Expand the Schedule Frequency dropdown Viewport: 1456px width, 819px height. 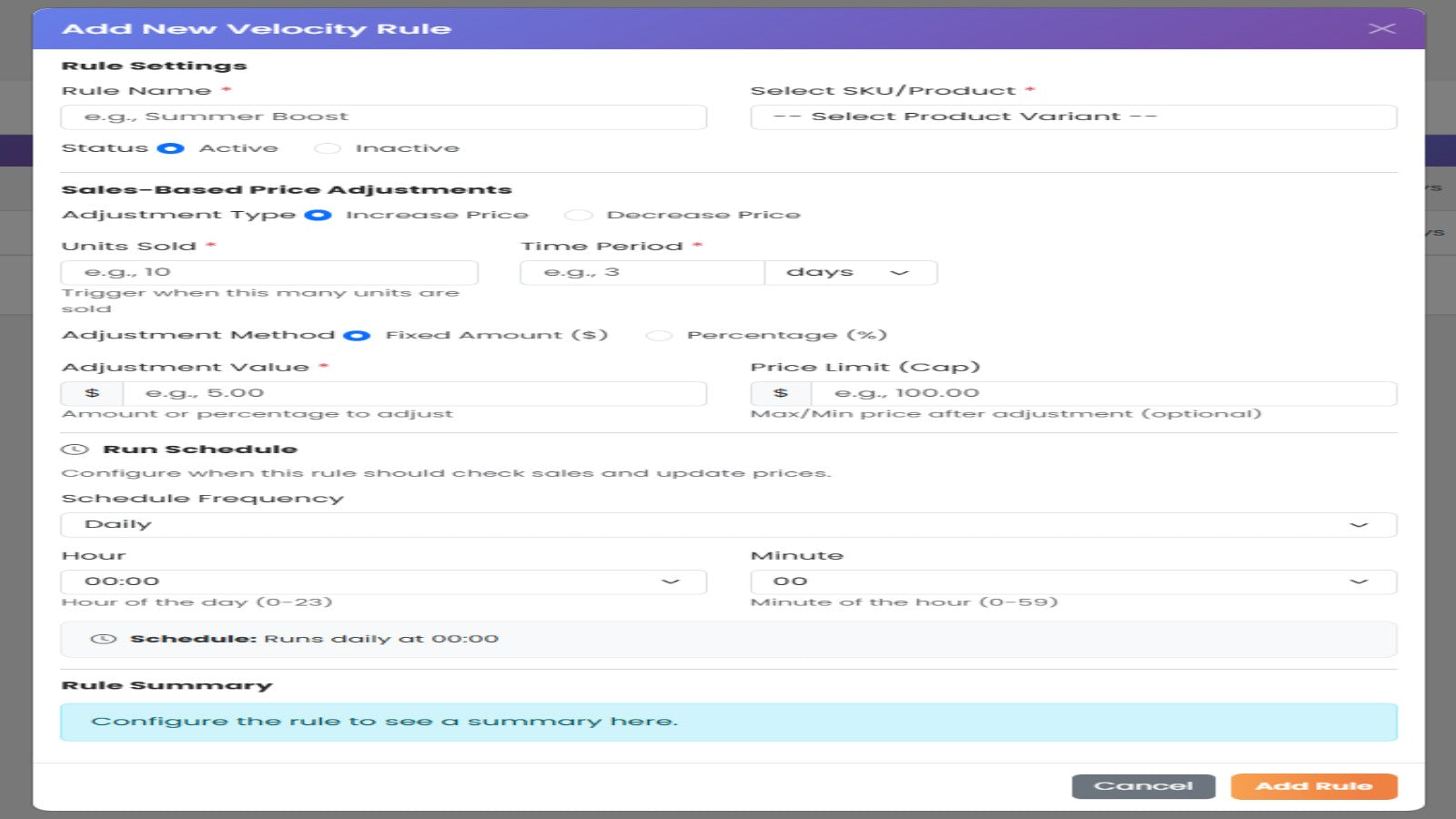click(728, 525)
